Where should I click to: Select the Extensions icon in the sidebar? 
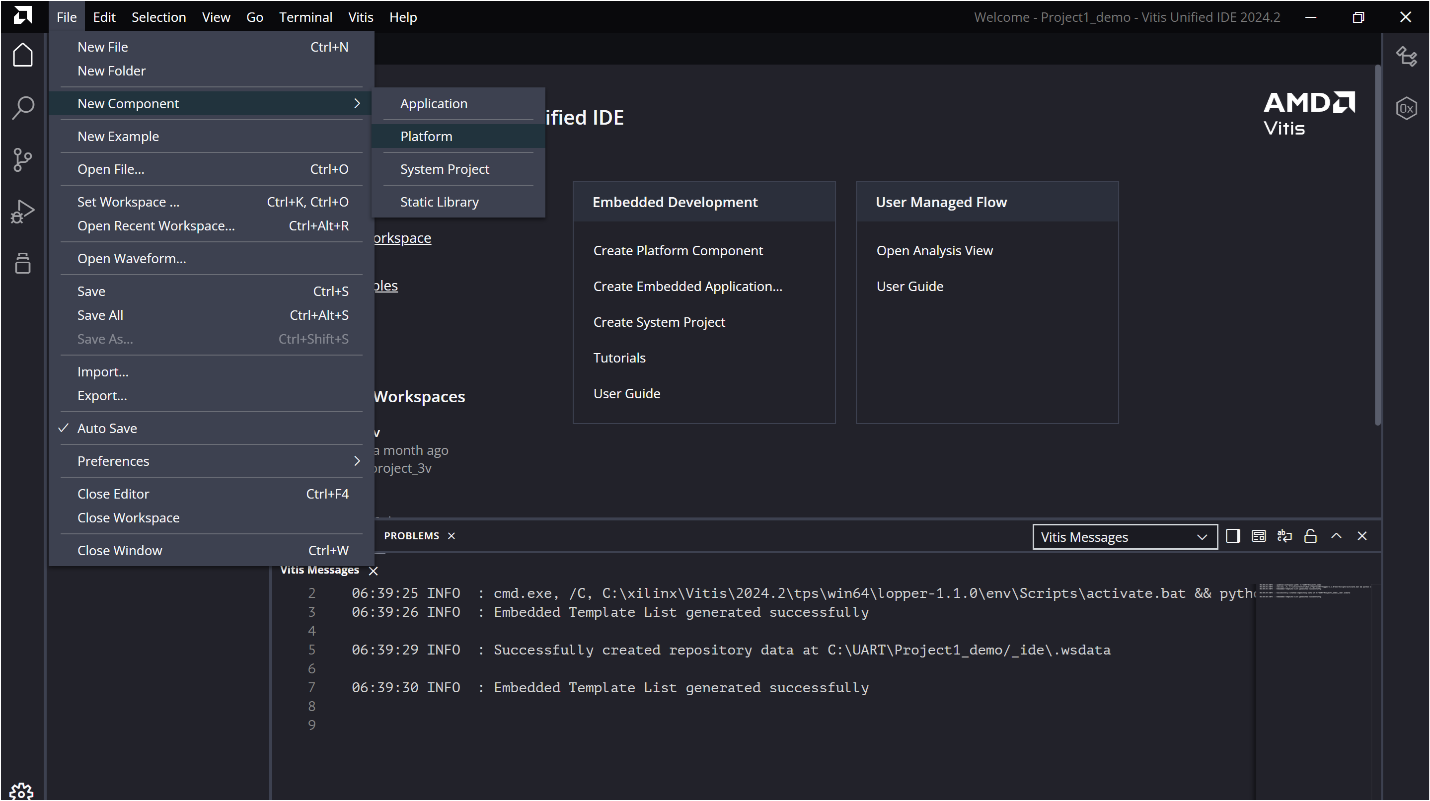[22, 263]
